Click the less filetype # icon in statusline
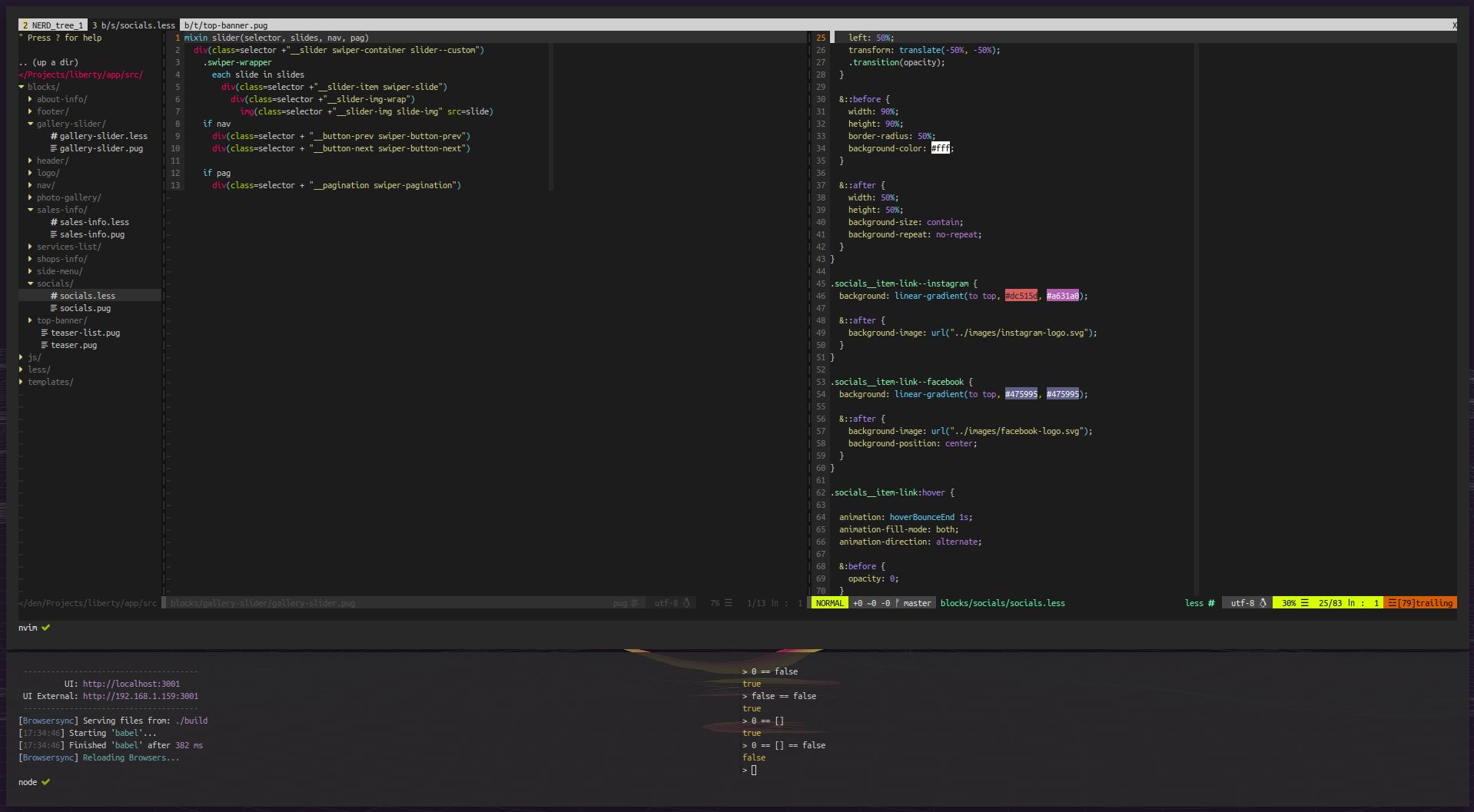The image size is (1474, 812). [x=1211, y=603]
